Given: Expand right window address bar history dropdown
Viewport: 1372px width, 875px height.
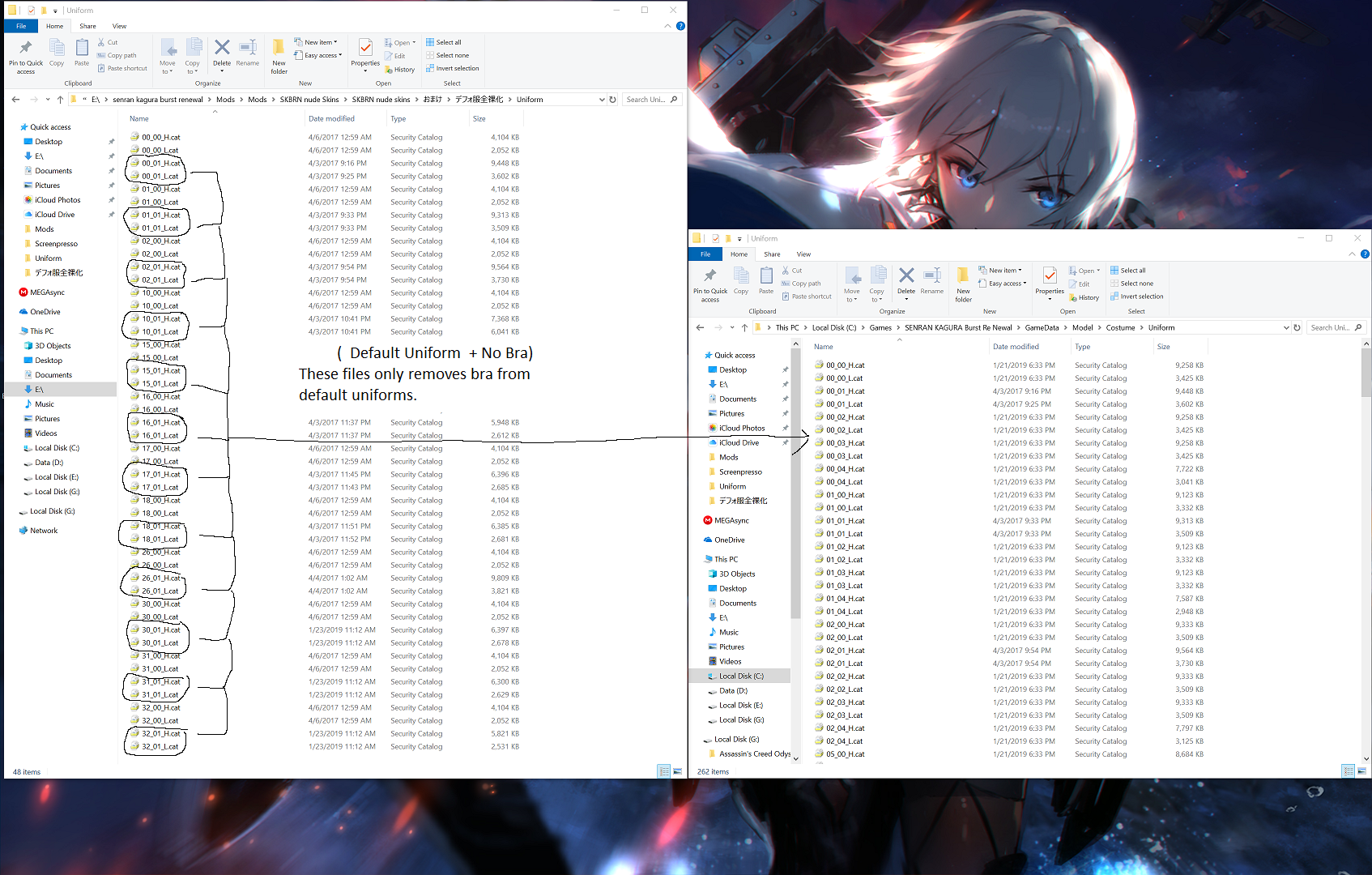Looking at the screenshot, I should tap(1286, 327).
